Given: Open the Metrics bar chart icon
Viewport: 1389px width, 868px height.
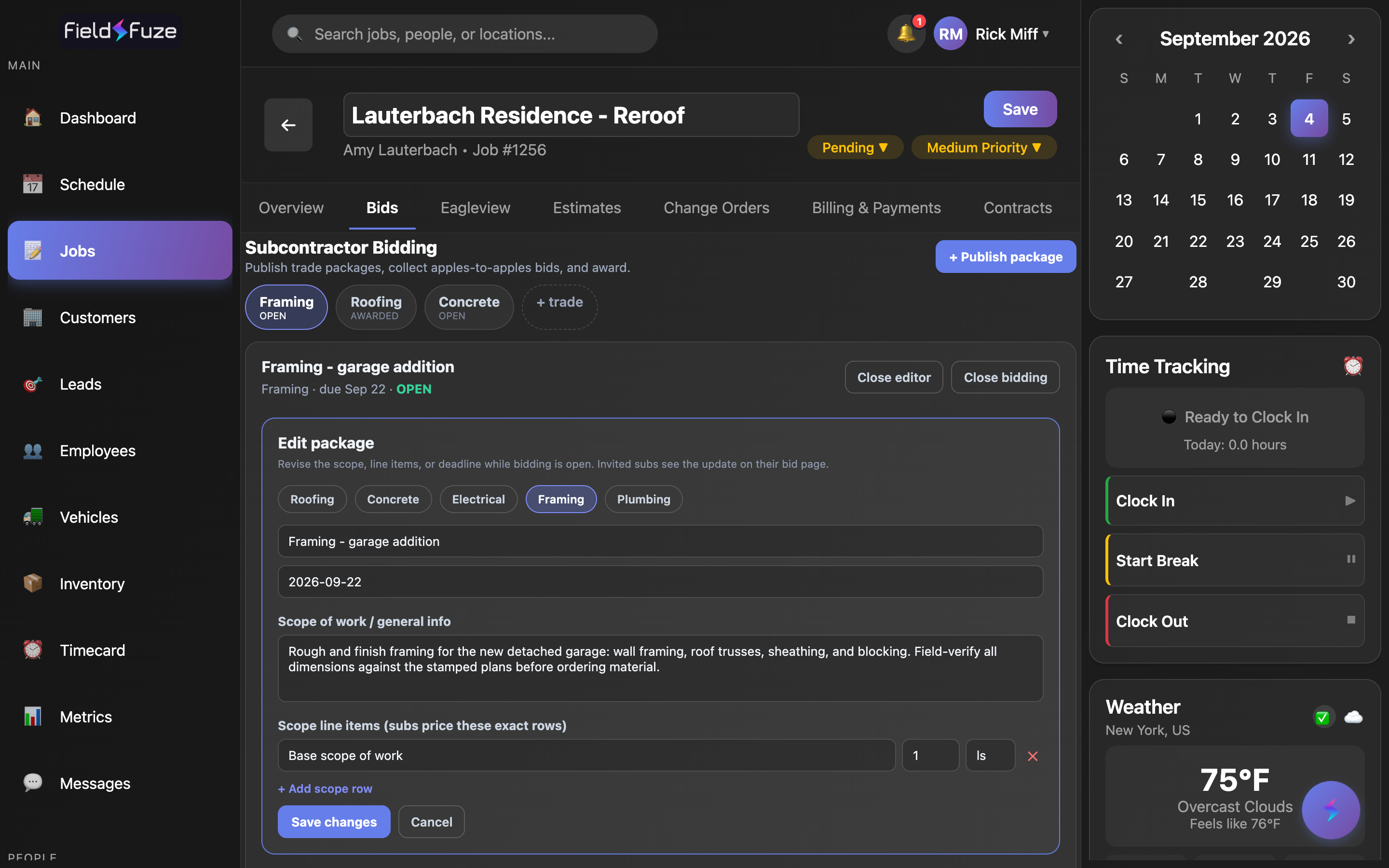Looking at the screenshot, I should click(33, 717).
